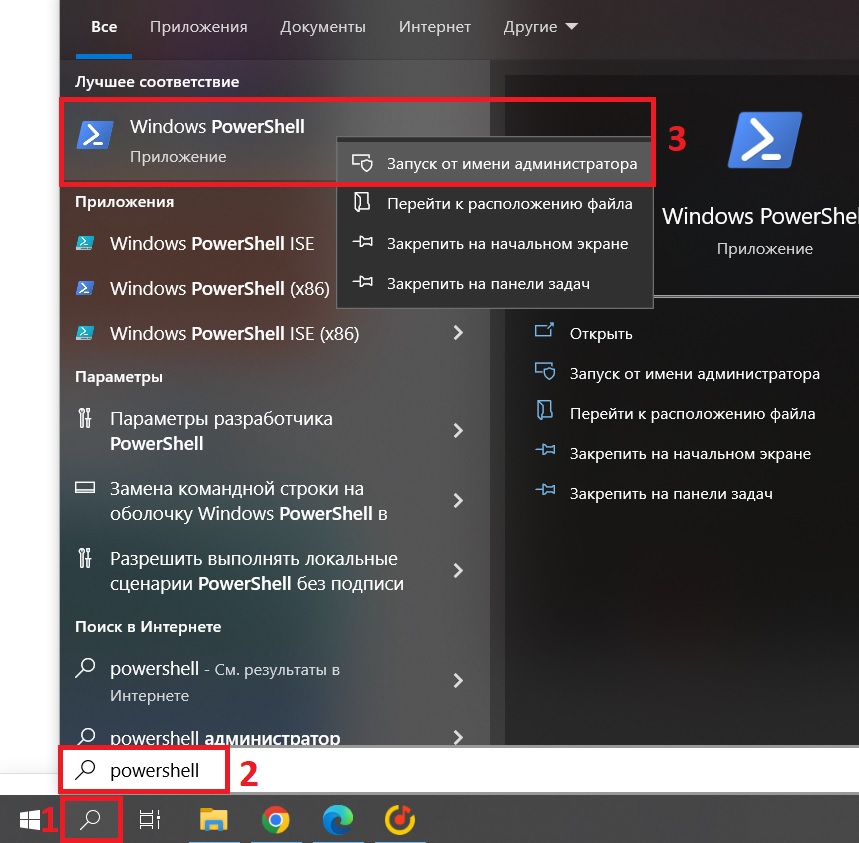Expand arrow for Windows PowerShell ISE (x86)
Screen dimensions: 859x843
[458, 332]
